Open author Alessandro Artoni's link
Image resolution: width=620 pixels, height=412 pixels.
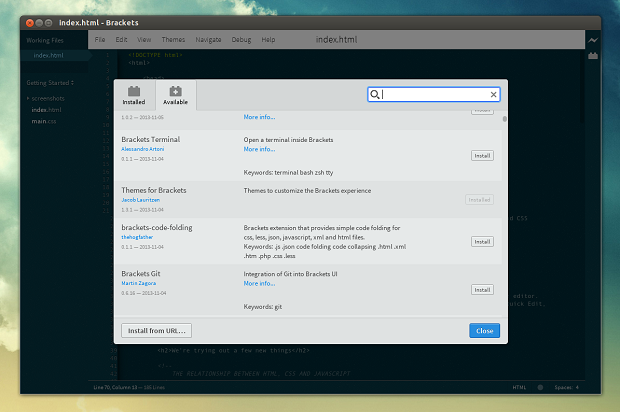point(142,149)
